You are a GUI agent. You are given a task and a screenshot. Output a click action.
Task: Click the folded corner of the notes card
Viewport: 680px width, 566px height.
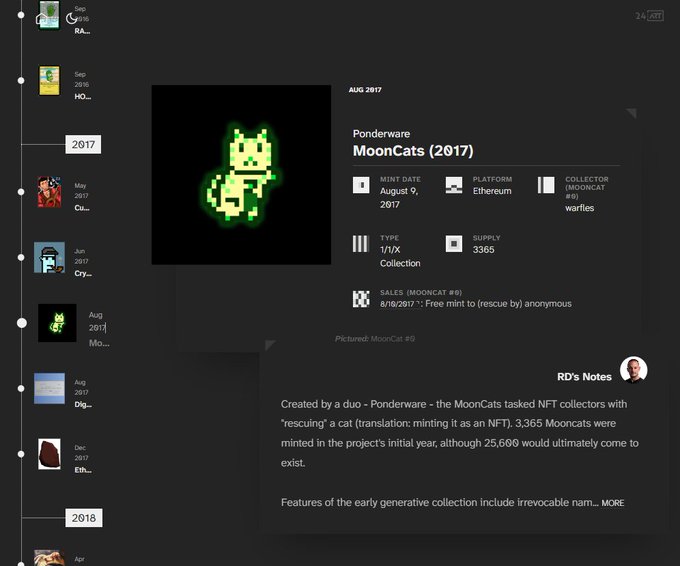(270, 345)
